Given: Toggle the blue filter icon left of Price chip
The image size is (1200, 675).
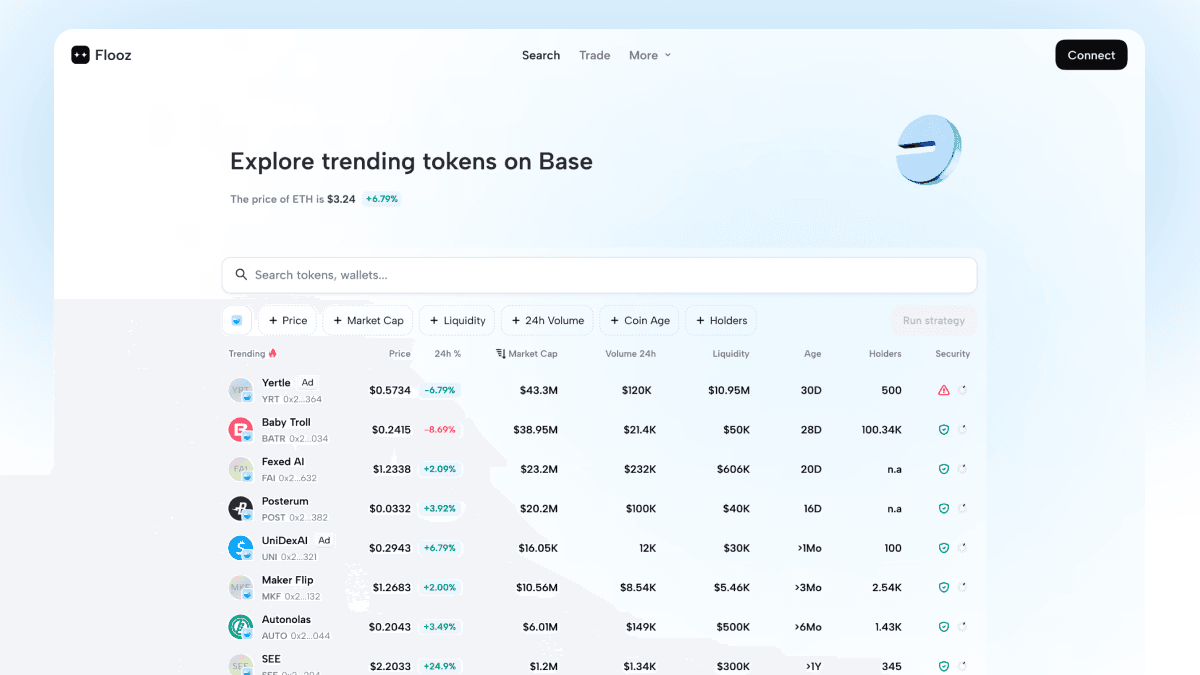Looking at the screenshot, I should coord(236,320).
